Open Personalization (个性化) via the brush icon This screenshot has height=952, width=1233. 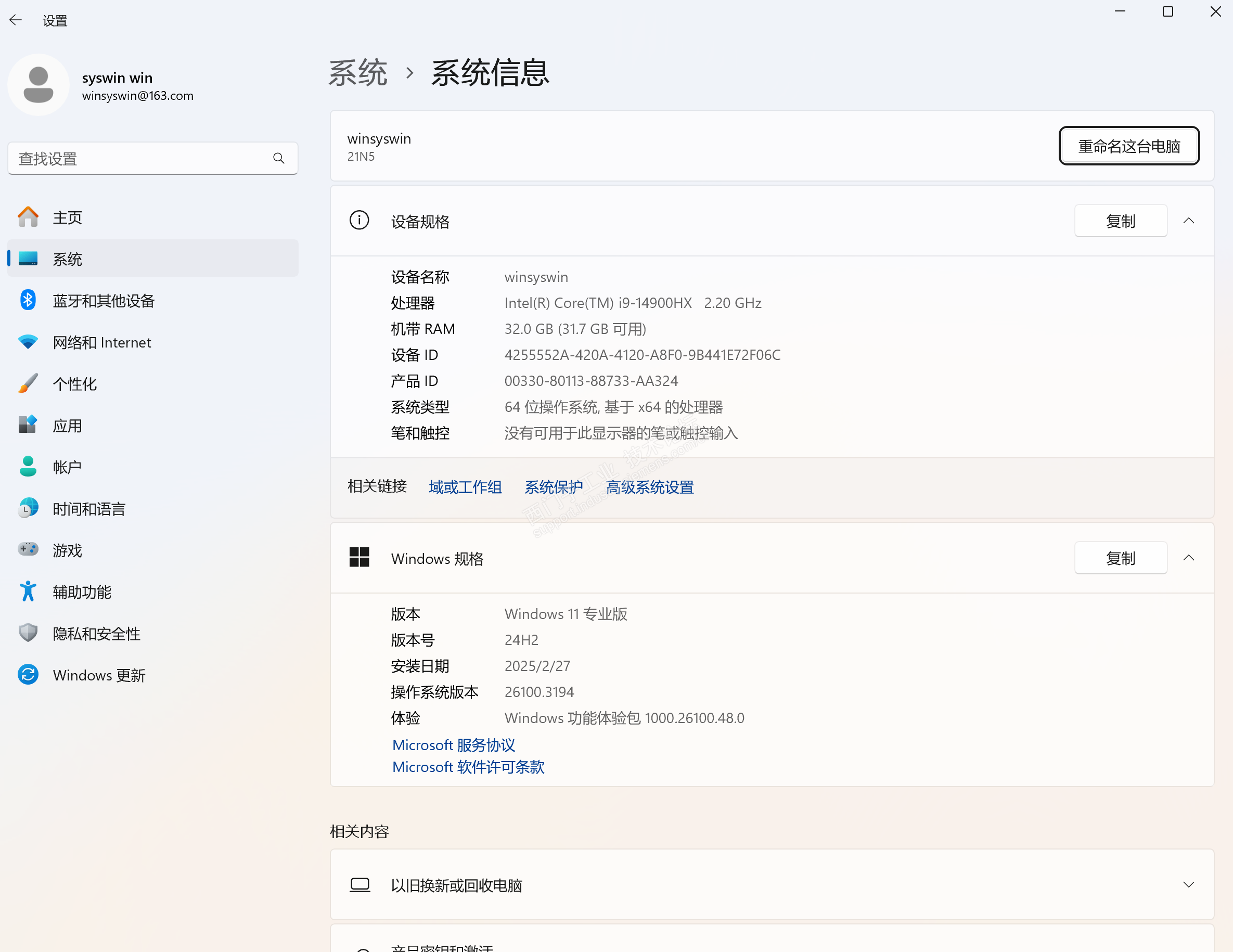coord(28,384)
